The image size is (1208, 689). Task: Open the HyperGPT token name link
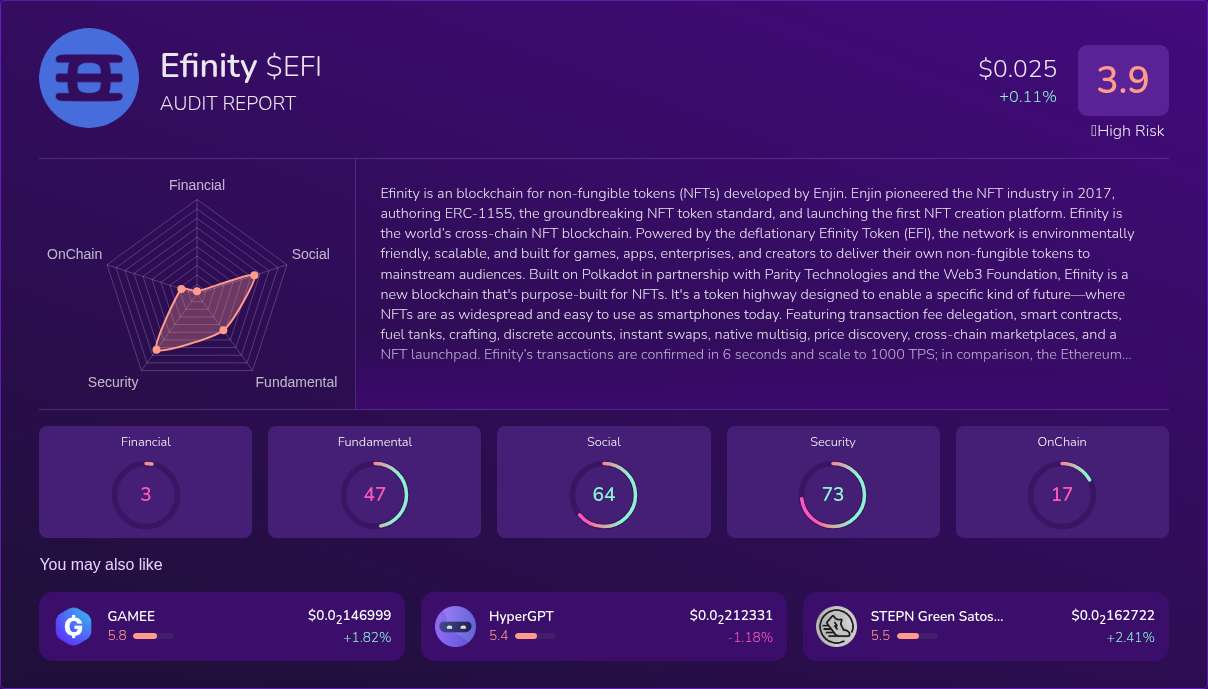point(521,616)
